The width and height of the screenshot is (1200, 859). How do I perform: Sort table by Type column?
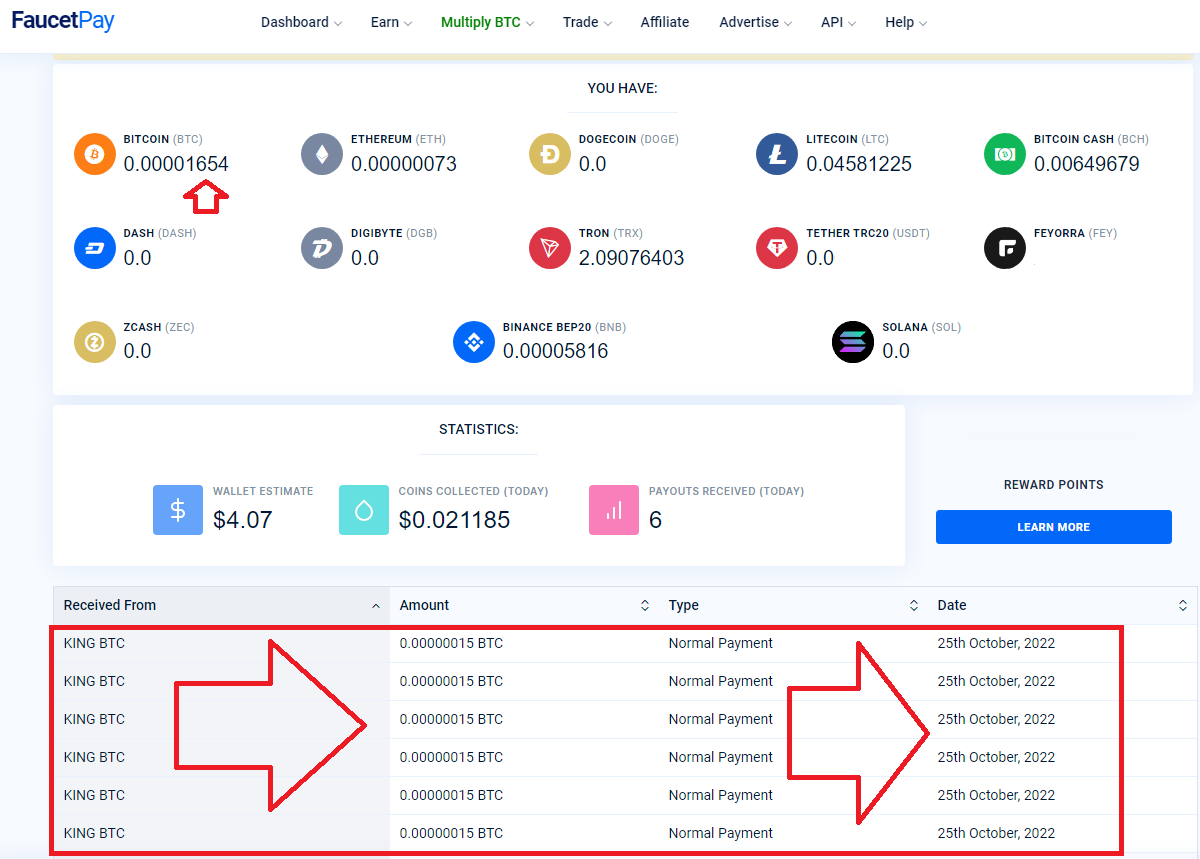[793, 605]
